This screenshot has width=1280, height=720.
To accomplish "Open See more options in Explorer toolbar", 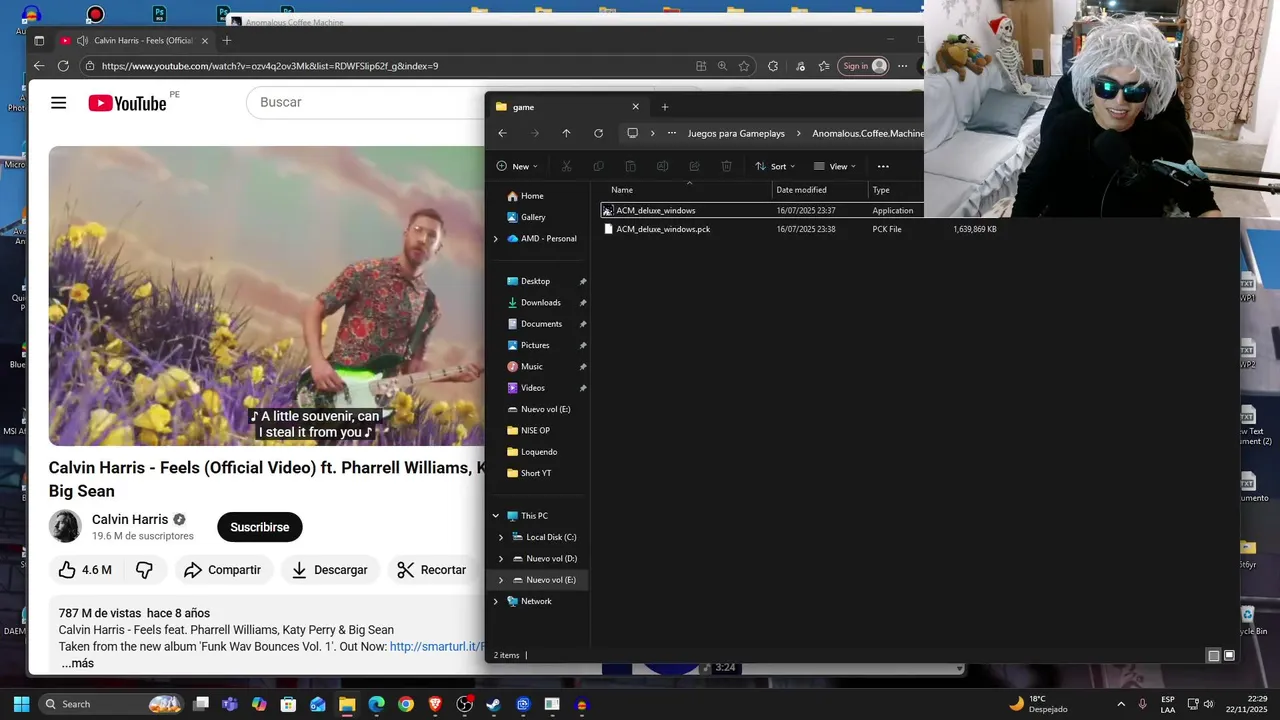I will [x=883, y=166].
